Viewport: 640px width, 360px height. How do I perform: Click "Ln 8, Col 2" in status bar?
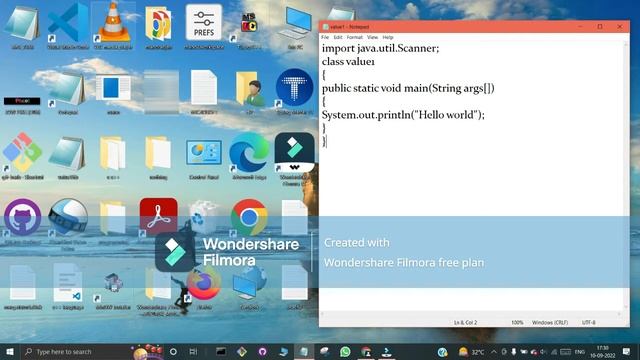[465, 322]
